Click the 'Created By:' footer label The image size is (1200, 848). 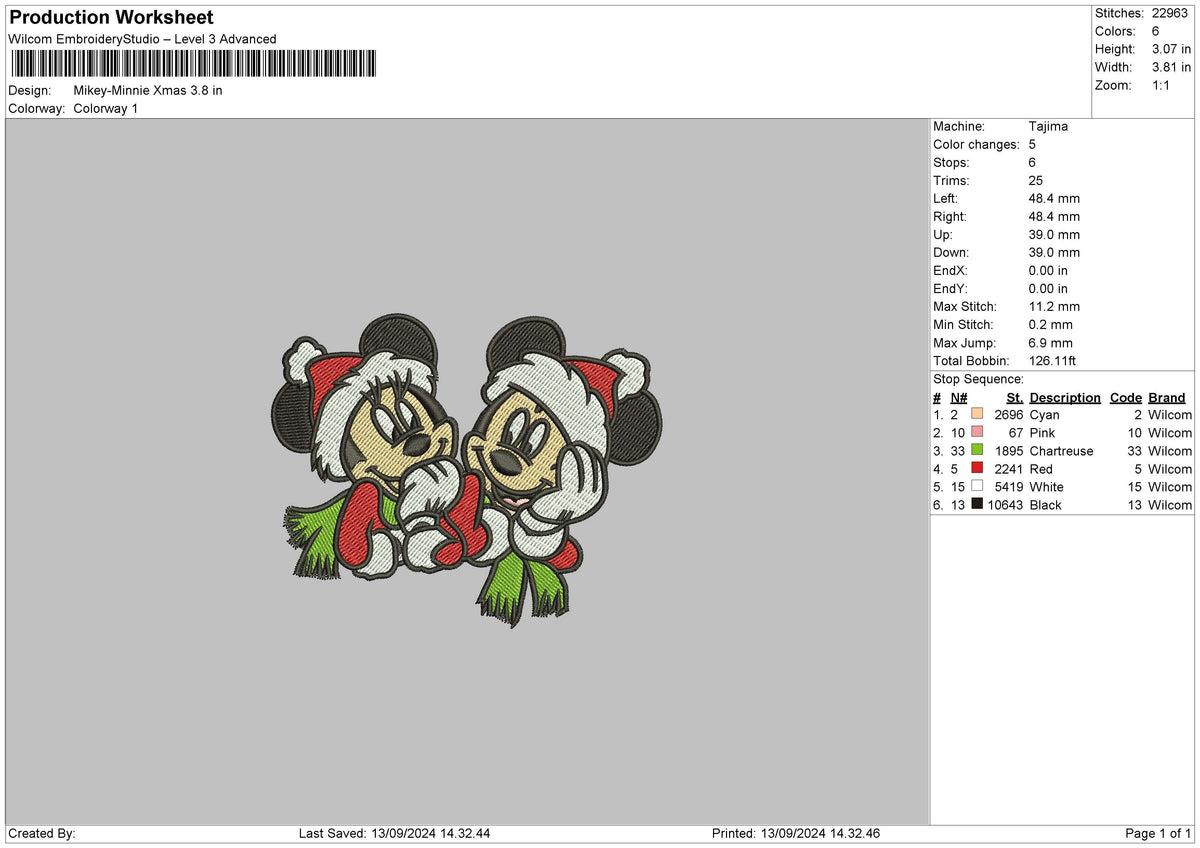41,833
